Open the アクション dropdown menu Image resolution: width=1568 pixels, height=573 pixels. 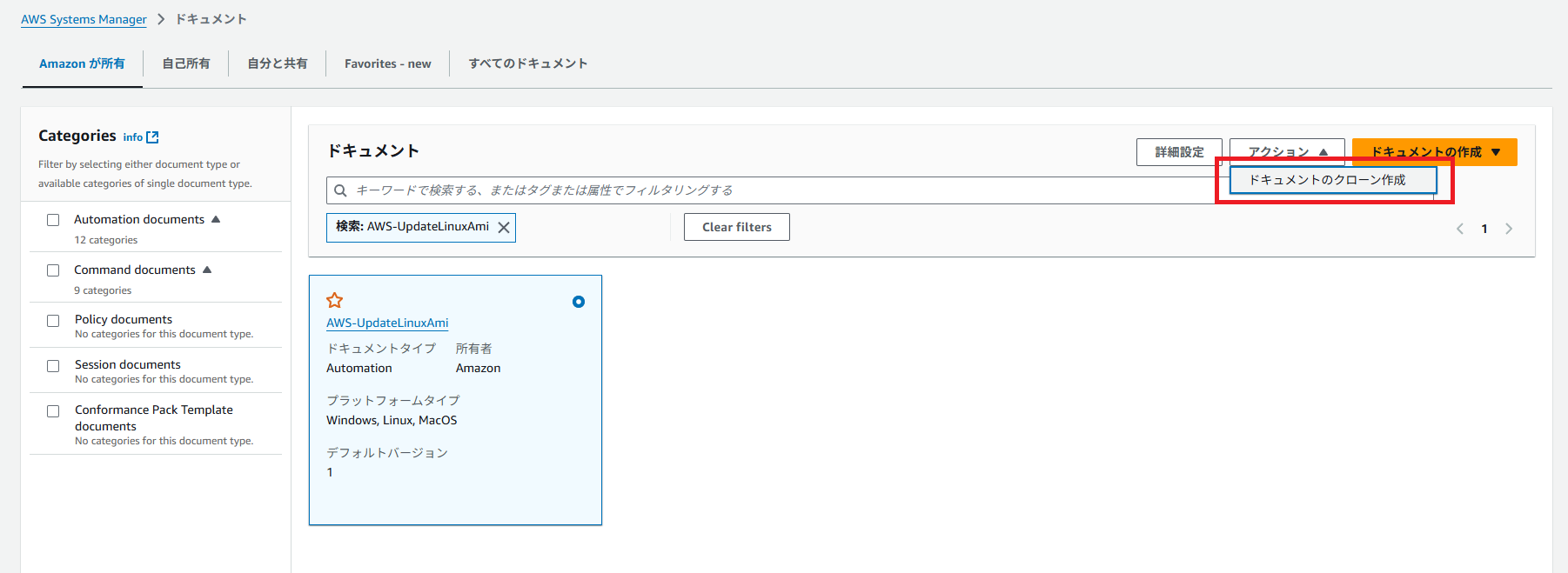point(1287,152)
